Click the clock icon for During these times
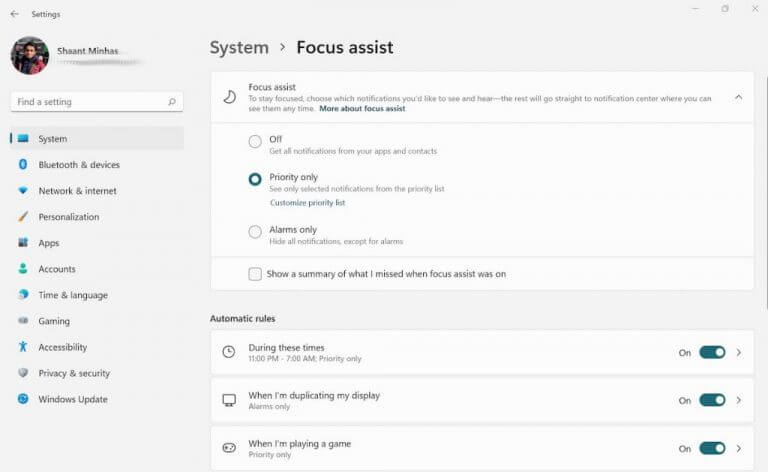The height and width of the screenshot is (472, 768). tap(229, 352)
